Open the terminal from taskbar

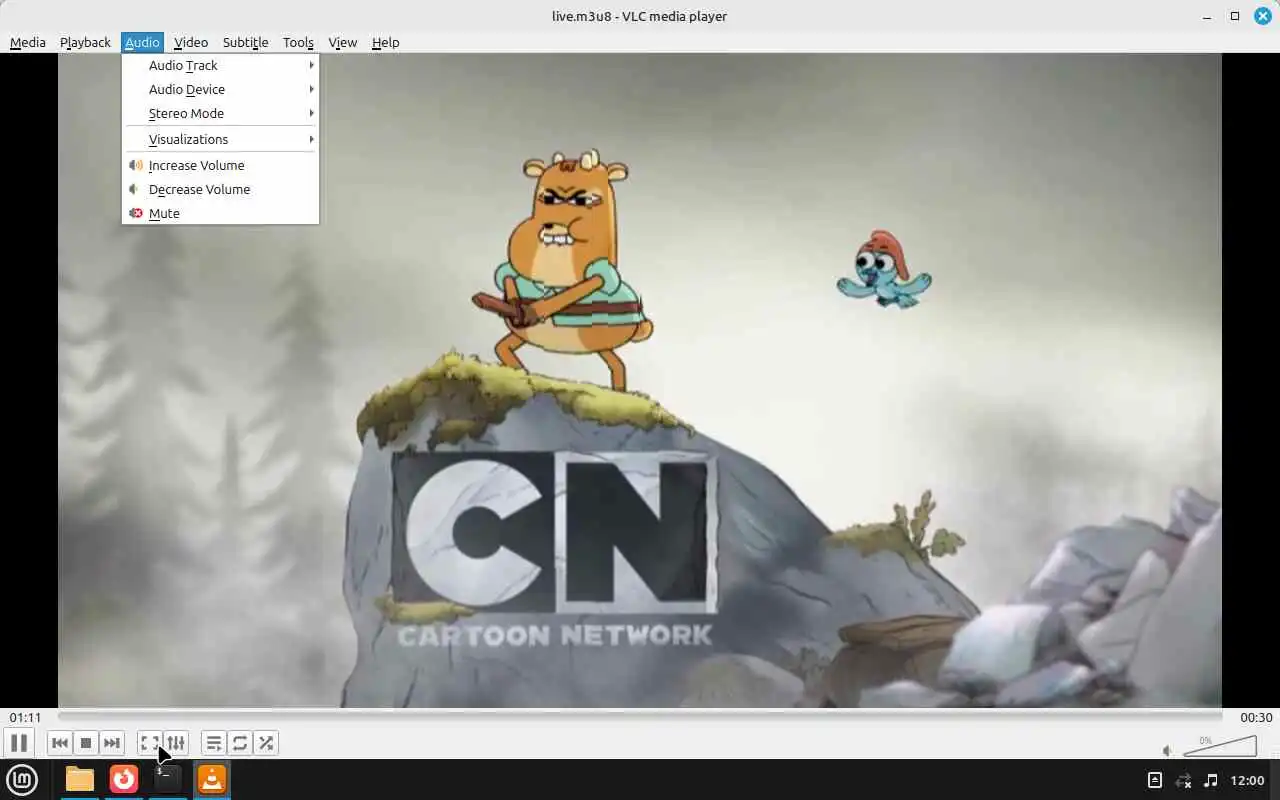(x=168, y=779)
